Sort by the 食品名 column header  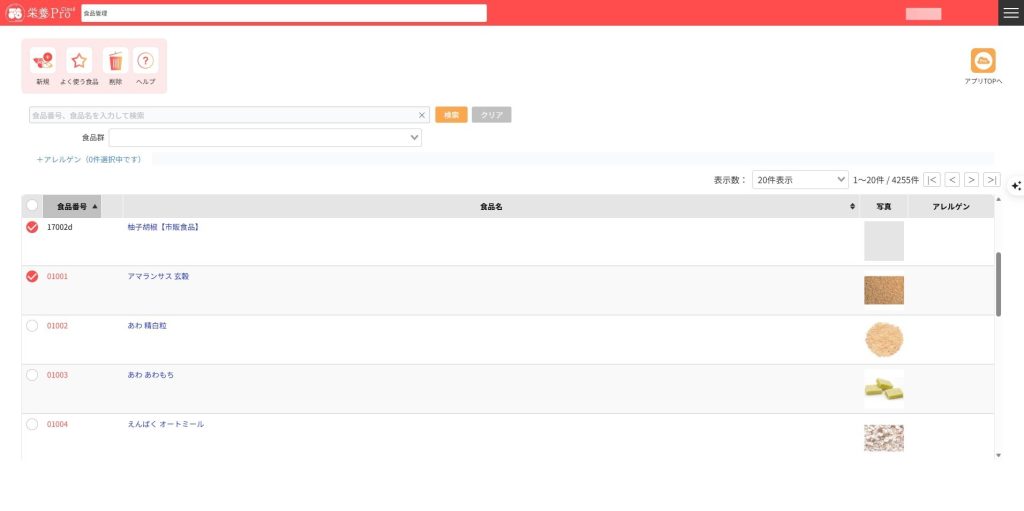point(490,206)
